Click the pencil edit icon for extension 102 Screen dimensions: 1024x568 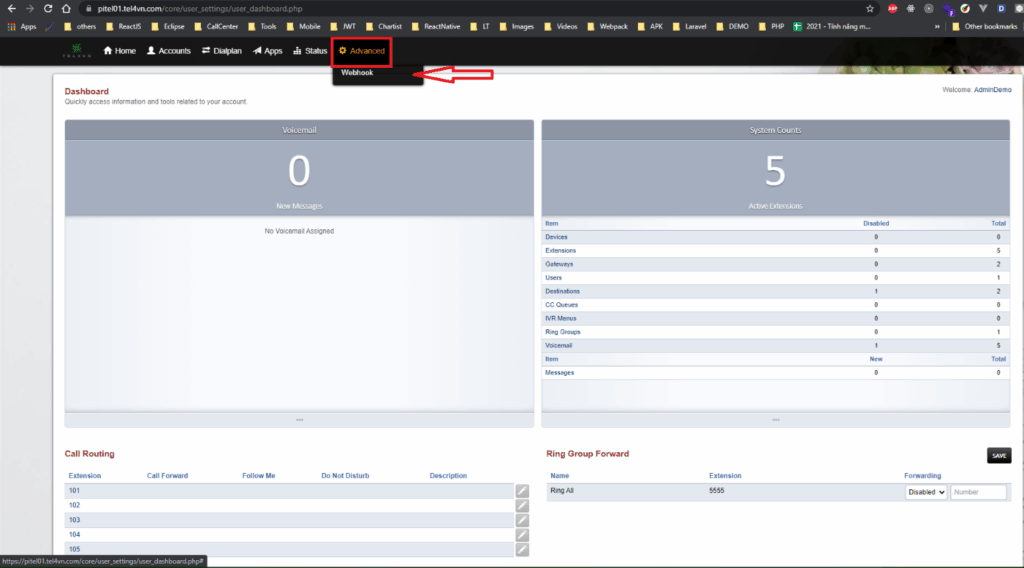click(x=522, y=506)
